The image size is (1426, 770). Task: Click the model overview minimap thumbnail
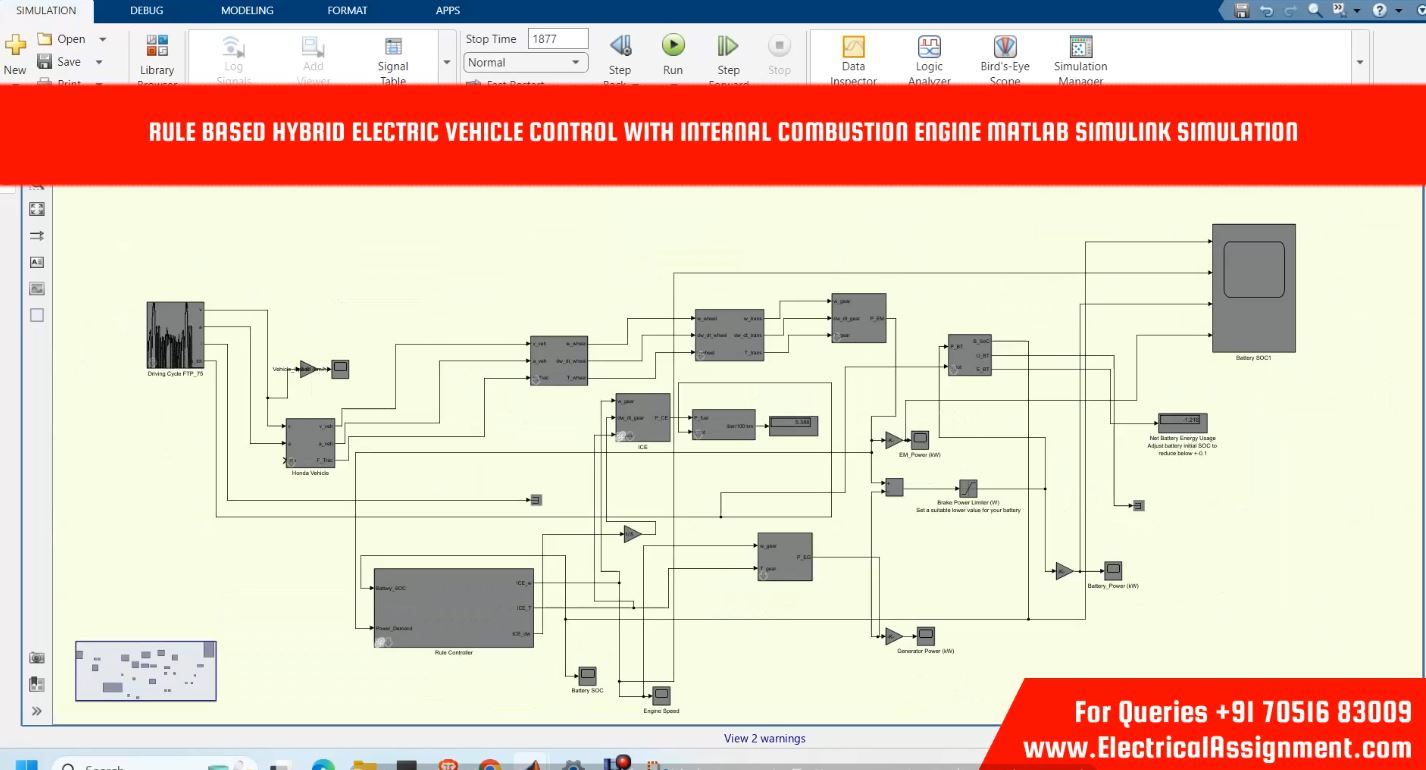(x=146, y=671)
